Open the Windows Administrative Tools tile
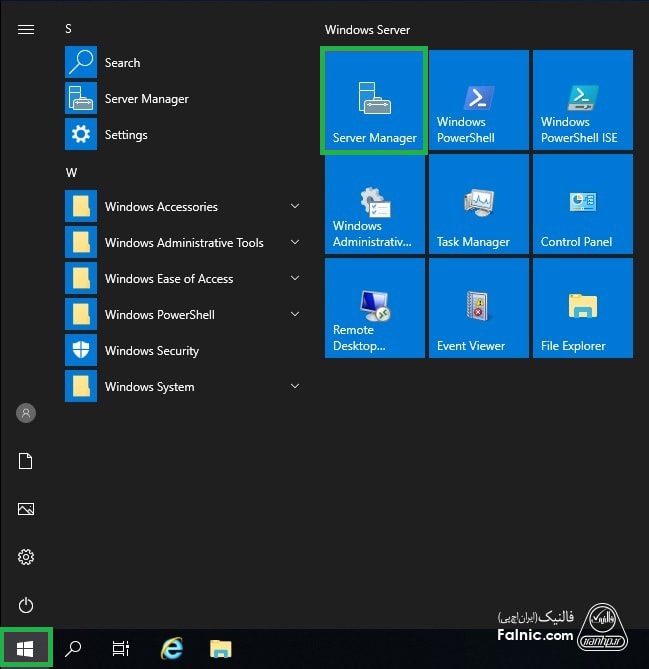The image size is (649, 669). [x=374, y=204]
